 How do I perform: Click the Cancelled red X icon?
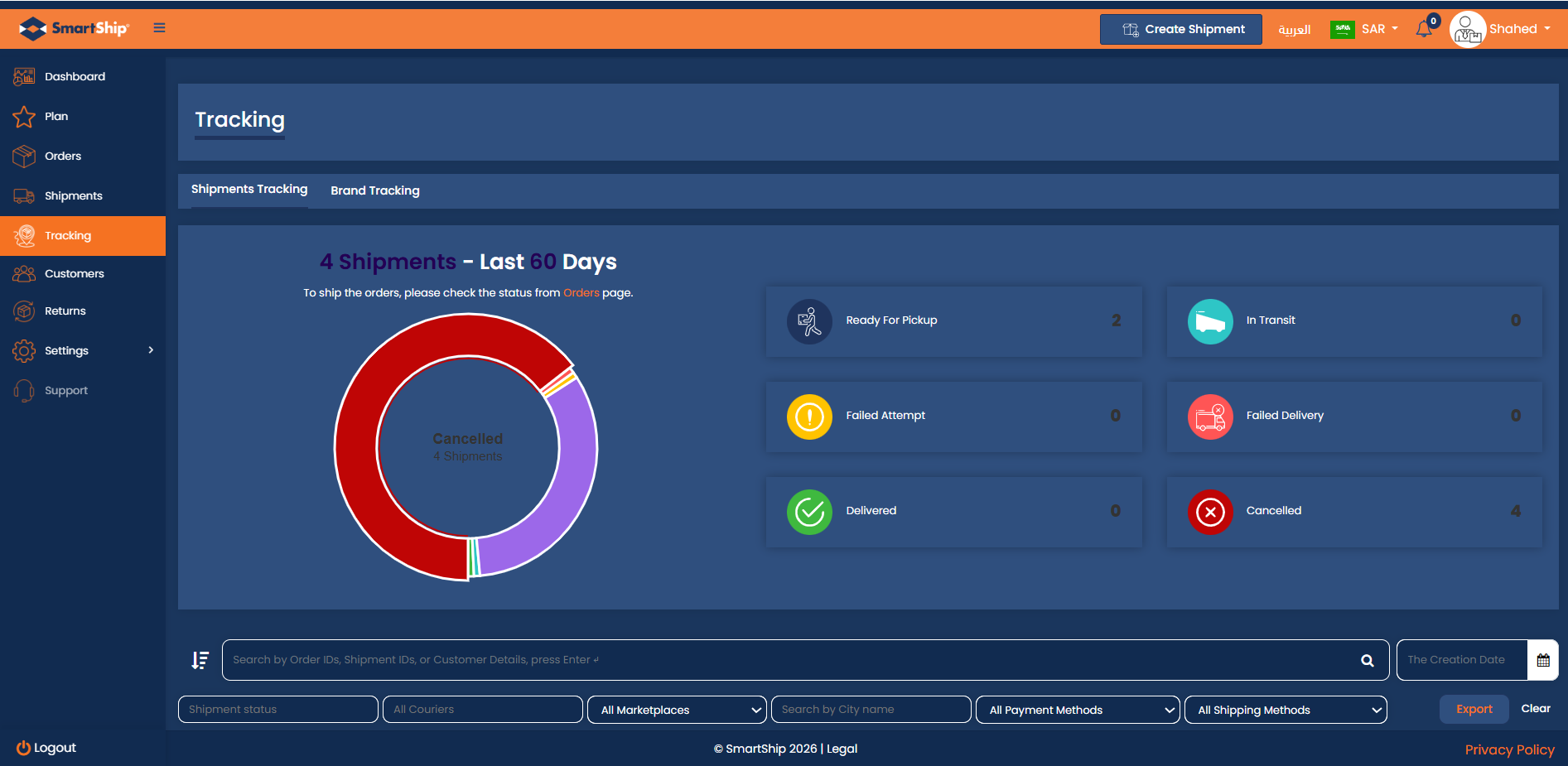1209,512
